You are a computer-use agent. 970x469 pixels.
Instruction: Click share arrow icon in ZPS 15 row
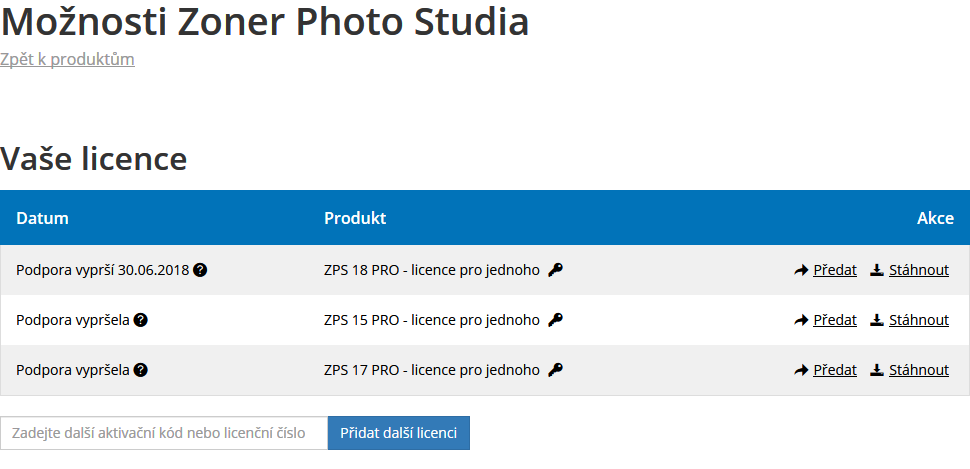pos(801,321)
